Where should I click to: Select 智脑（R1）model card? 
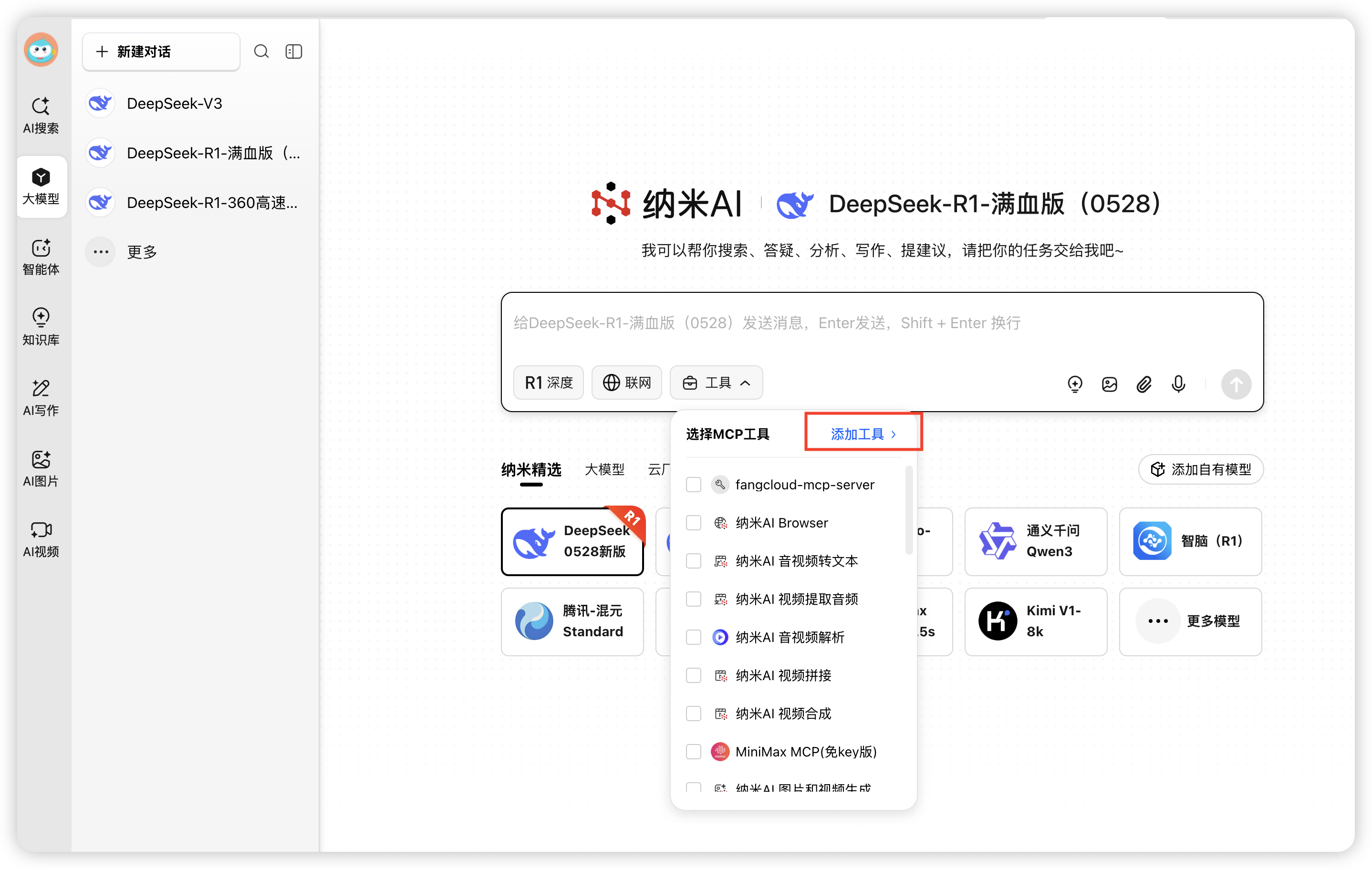(1190, 541)
